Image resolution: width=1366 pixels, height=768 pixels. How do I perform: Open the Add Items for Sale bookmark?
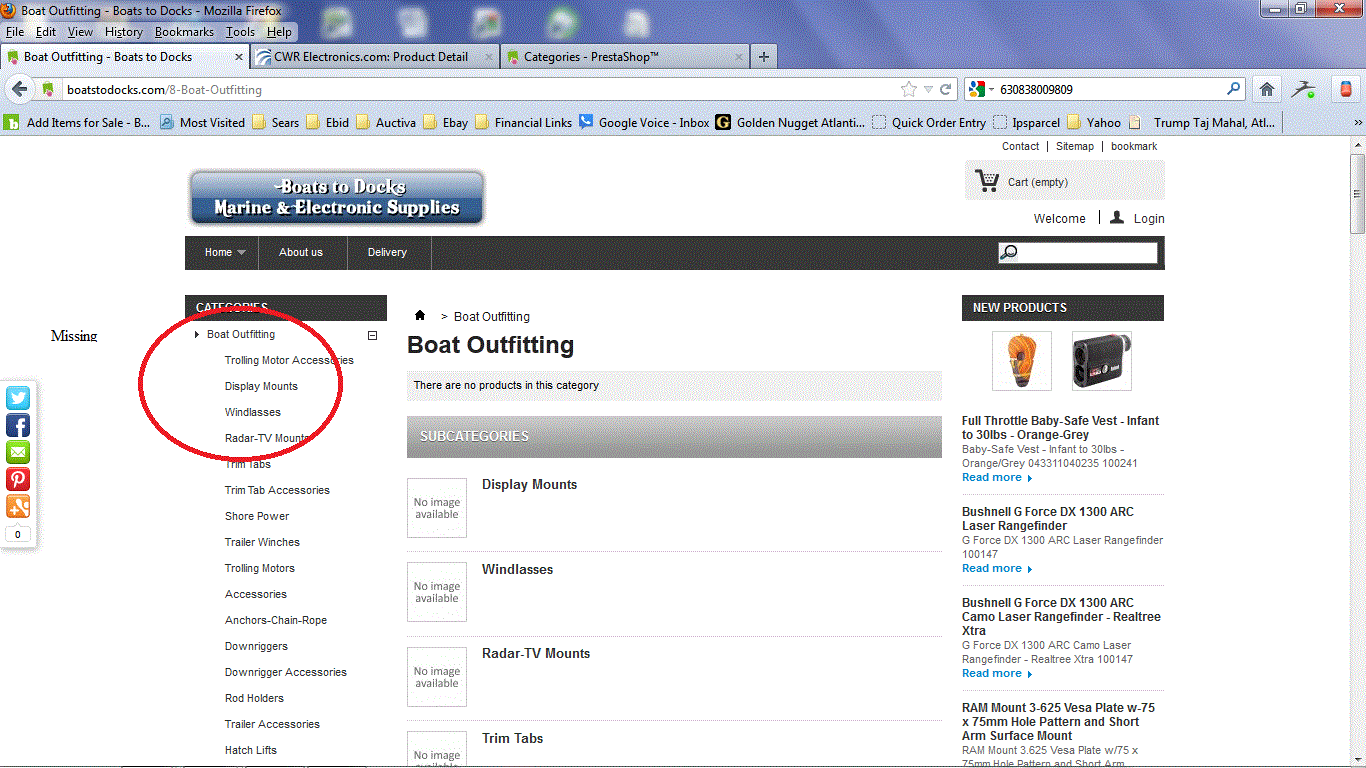point(78,123)
